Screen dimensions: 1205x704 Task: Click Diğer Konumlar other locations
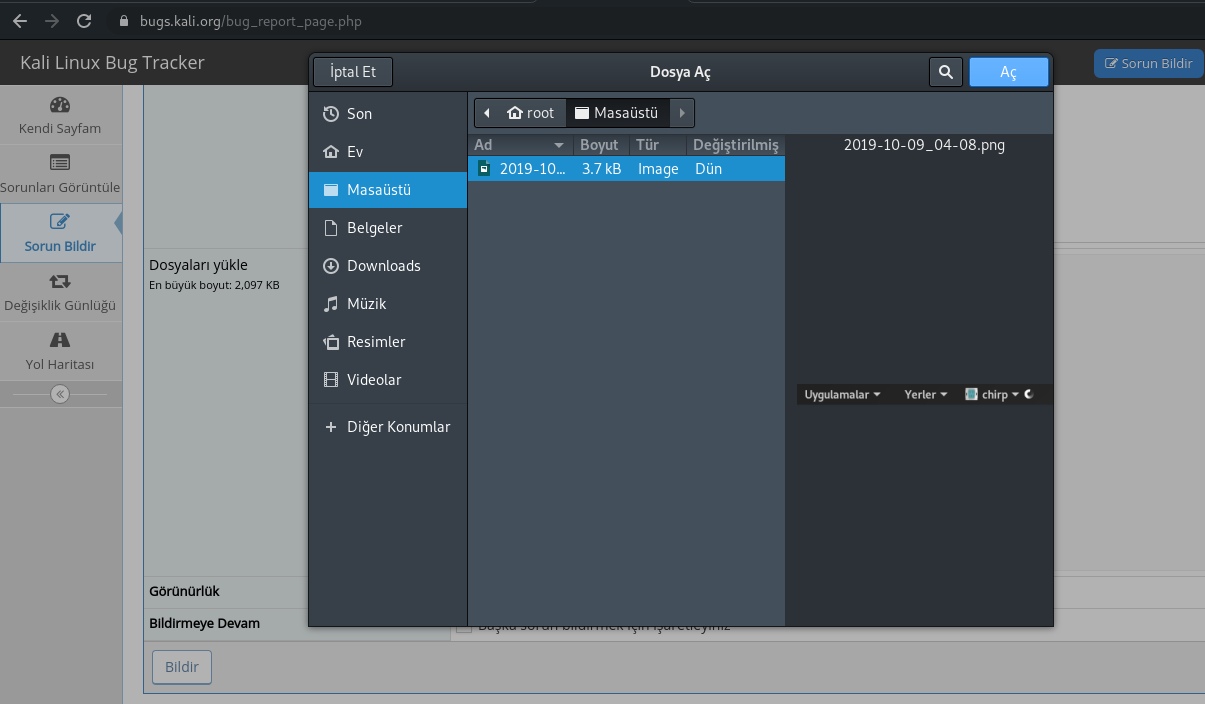click(398, 427)
